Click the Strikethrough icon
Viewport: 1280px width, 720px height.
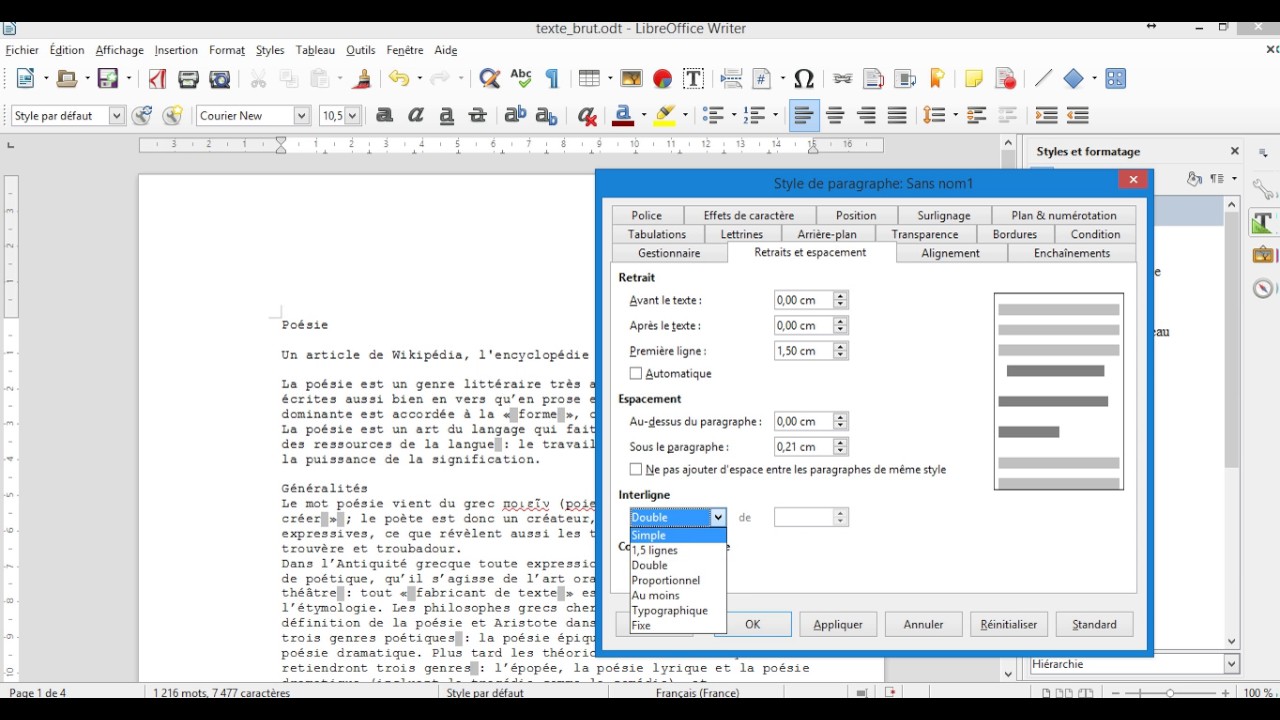click(478, 116)
